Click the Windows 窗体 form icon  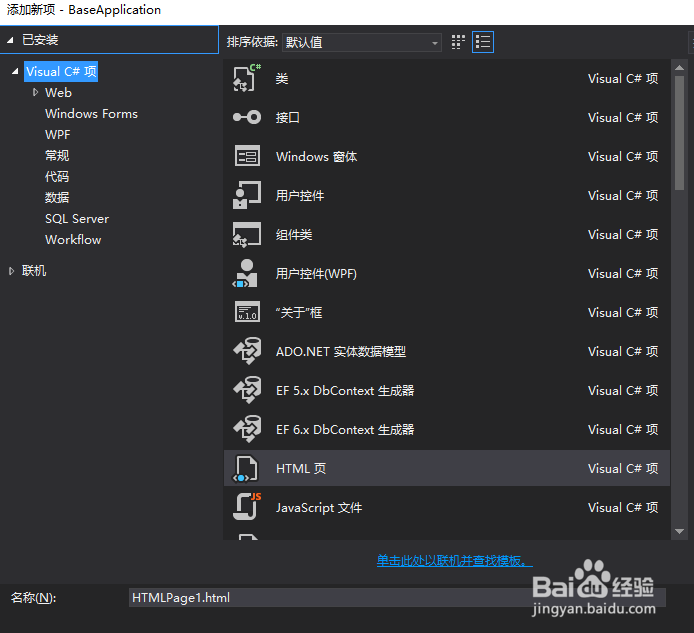pos(247,156)
